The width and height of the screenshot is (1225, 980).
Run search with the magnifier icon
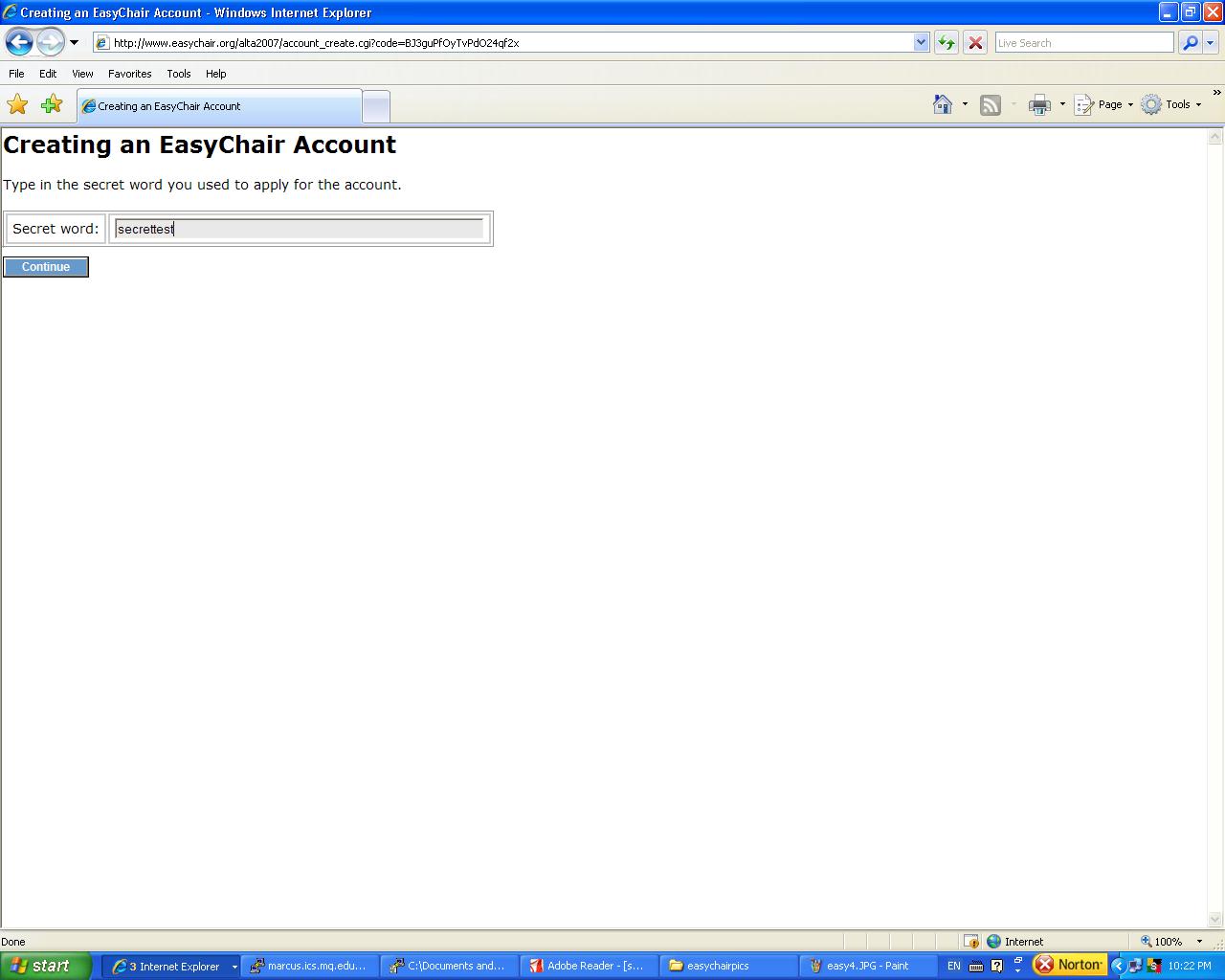tap(1190, 43)
